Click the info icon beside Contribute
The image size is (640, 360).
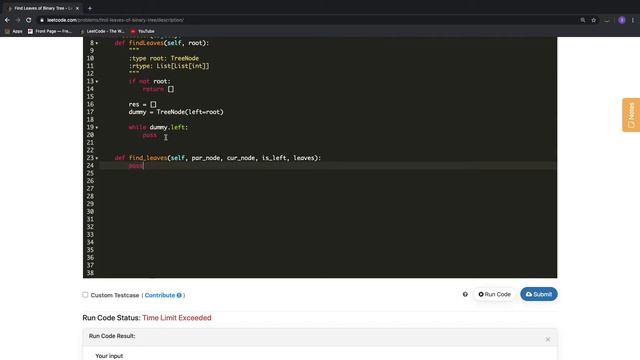[179, 295]
